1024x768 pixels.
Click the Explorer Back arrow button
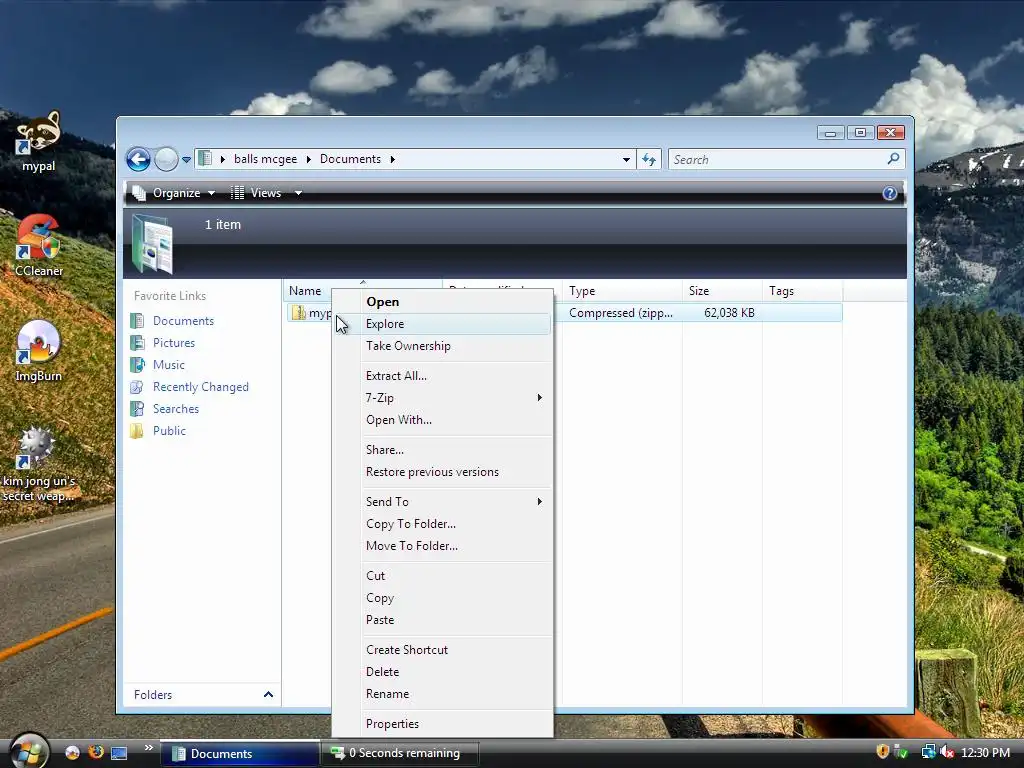coord(138,159)
